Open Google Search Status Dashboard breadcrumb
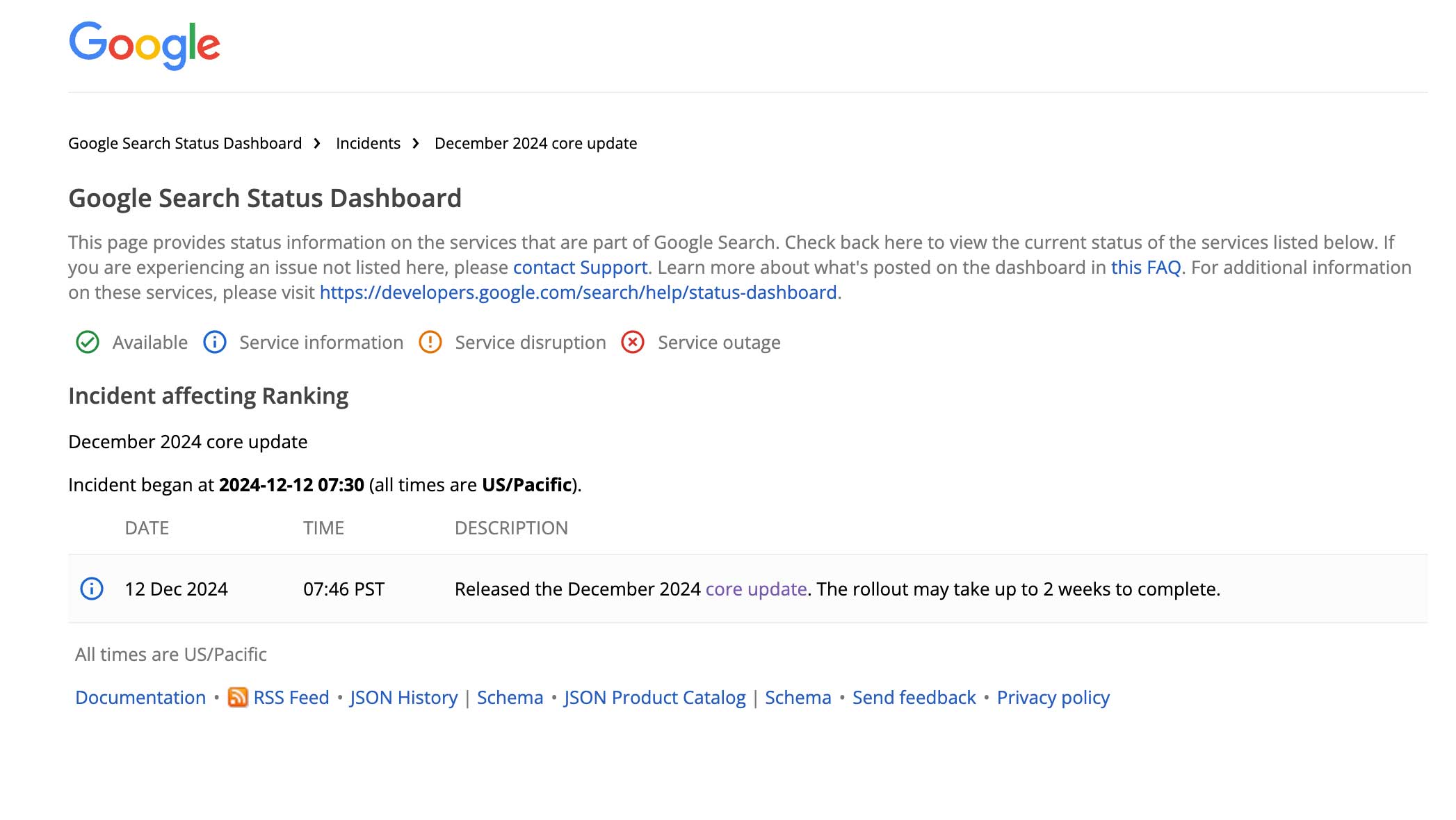The height and width of the screenshot is (820, 1456). coord(185,143)
